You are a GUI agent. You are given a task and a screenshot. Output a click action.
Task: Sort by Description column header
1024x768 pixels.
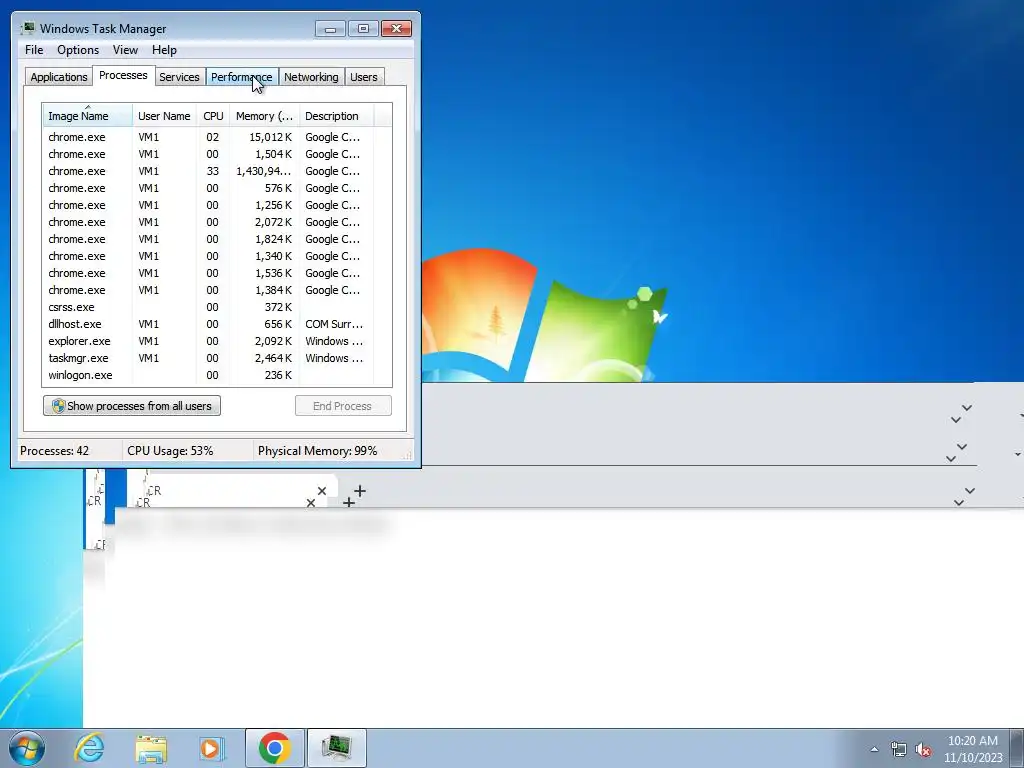(x=336, y=116)
